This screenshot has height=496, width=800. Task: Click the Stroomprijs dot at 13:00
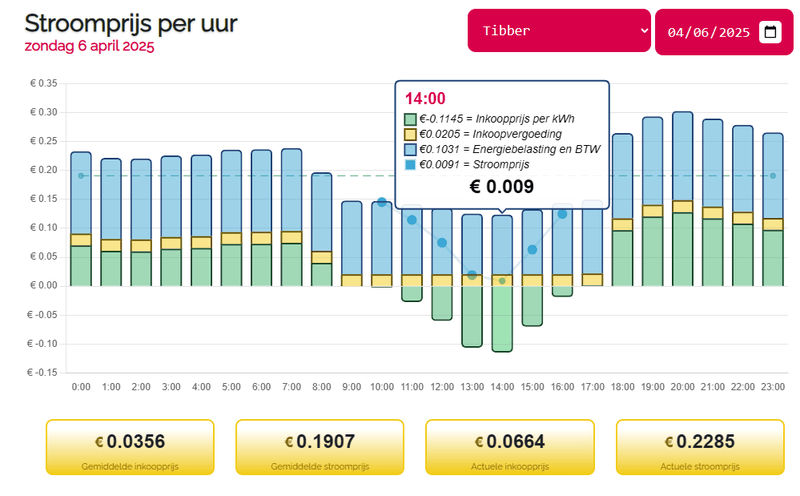point(472,274)
